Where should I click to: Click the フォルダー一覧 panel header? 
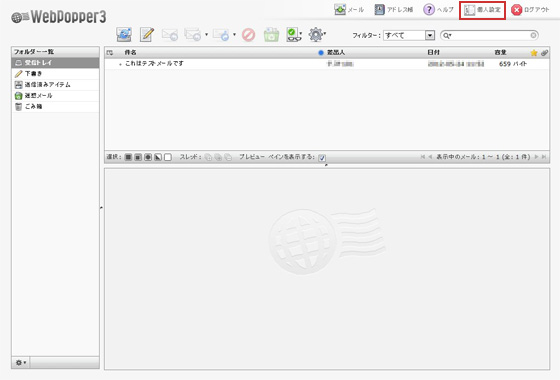coord(55,52)
